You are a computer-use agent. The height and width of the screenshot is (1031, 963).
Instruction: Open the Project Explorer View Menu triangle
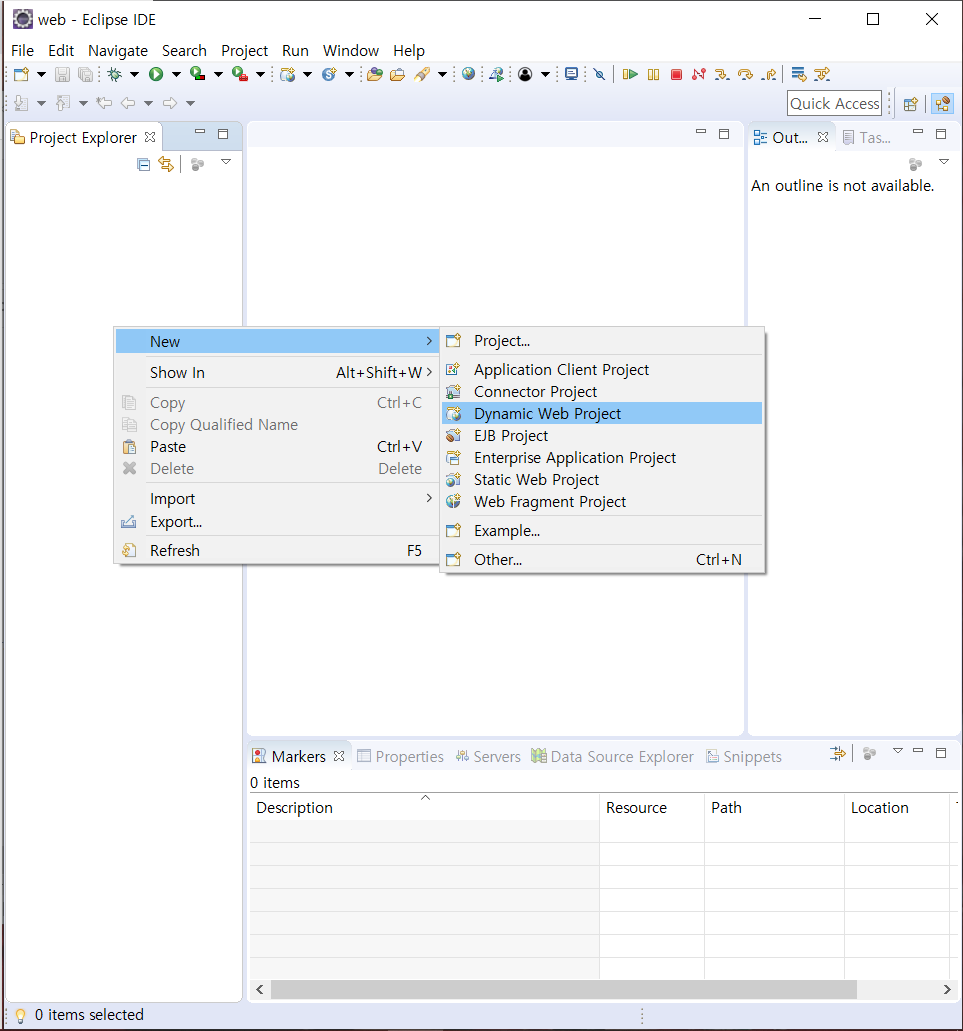click(226, 162)
